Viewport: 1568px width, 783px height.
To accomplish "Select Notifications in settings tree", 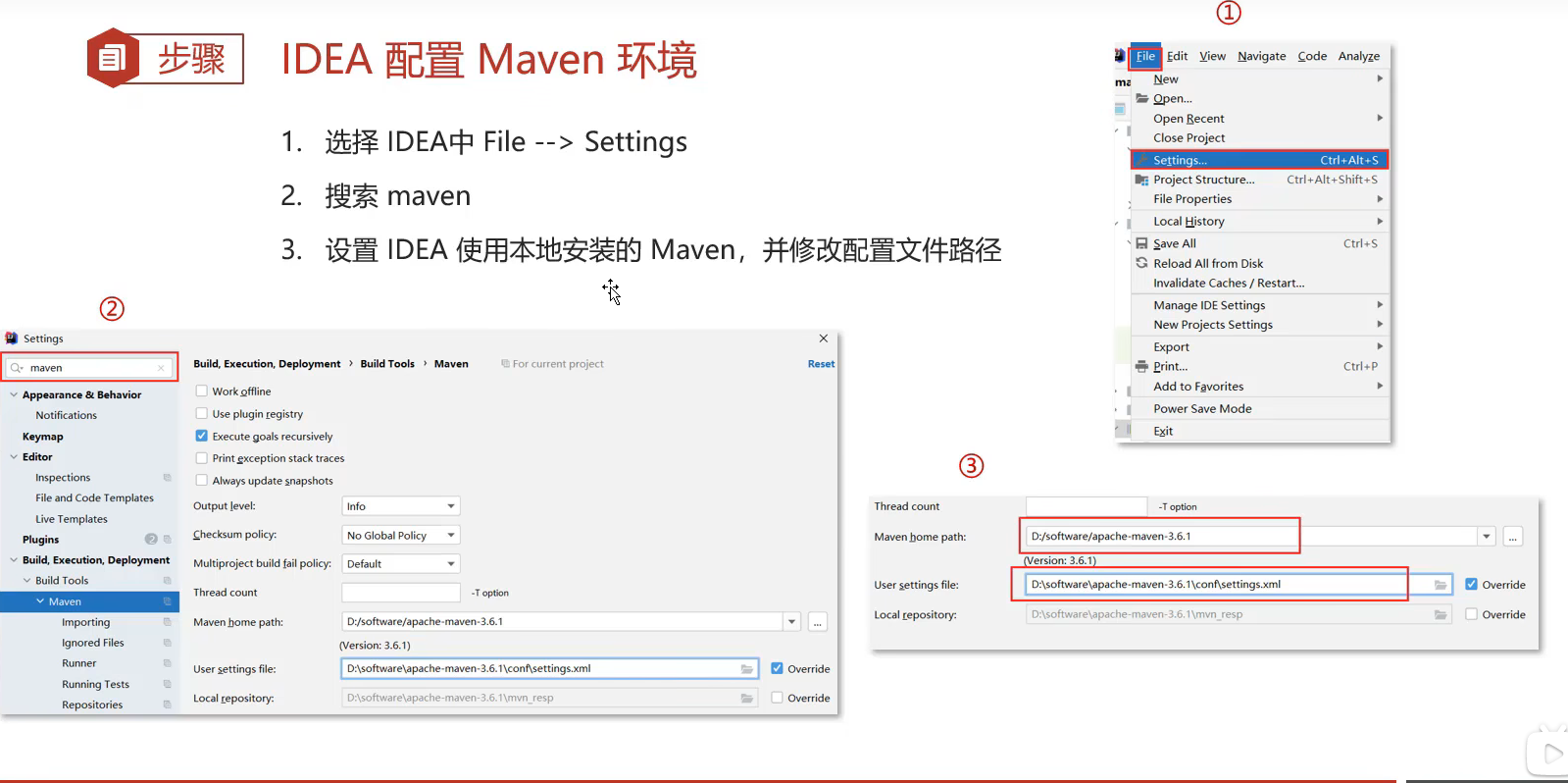I will [x=67, y=416].
